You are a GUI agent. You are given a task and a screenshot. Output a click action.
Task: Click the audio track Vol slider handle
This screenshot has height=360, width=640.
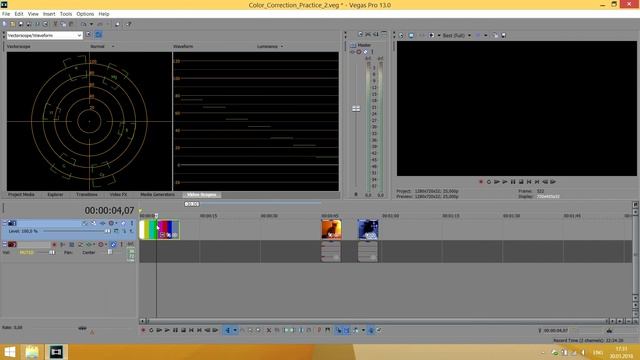[52, 253]
